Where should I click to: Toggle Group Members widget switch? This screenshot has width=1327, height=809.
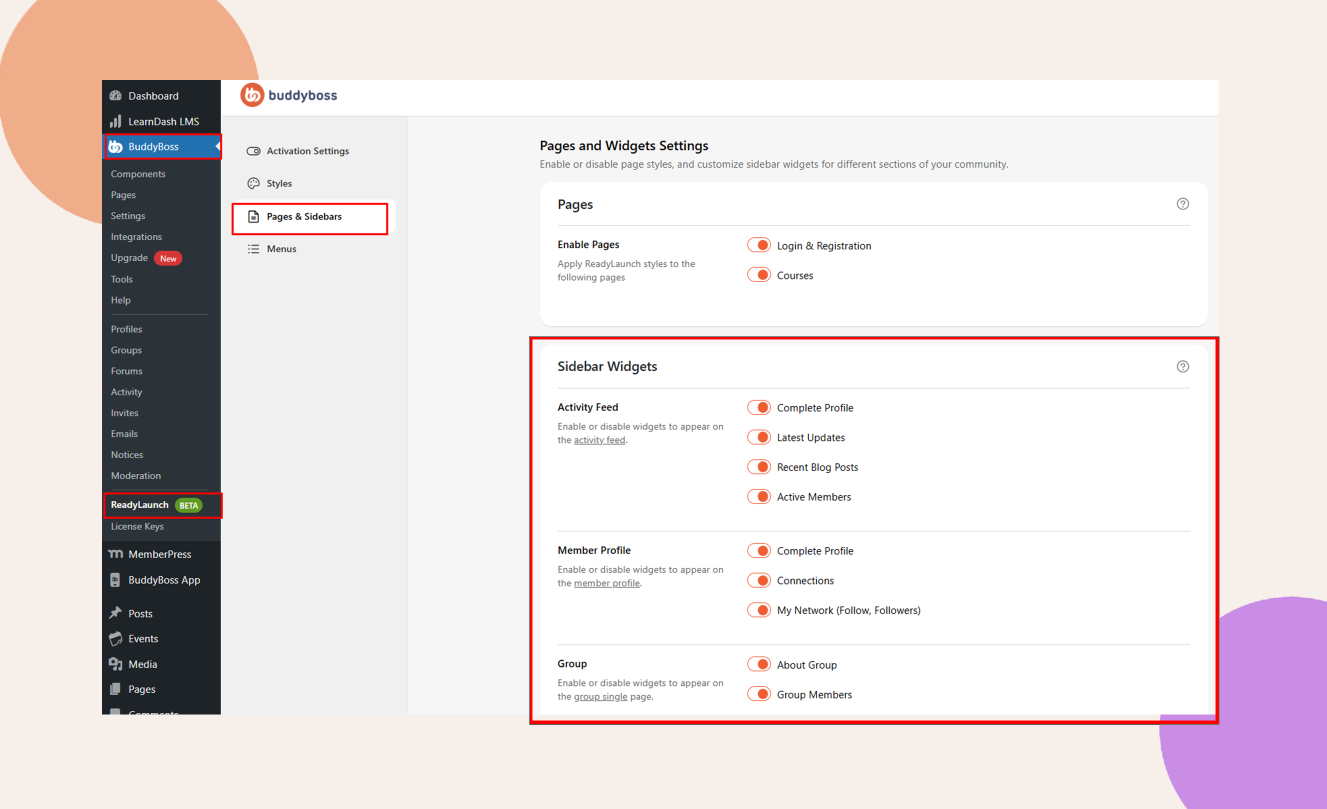759,694
